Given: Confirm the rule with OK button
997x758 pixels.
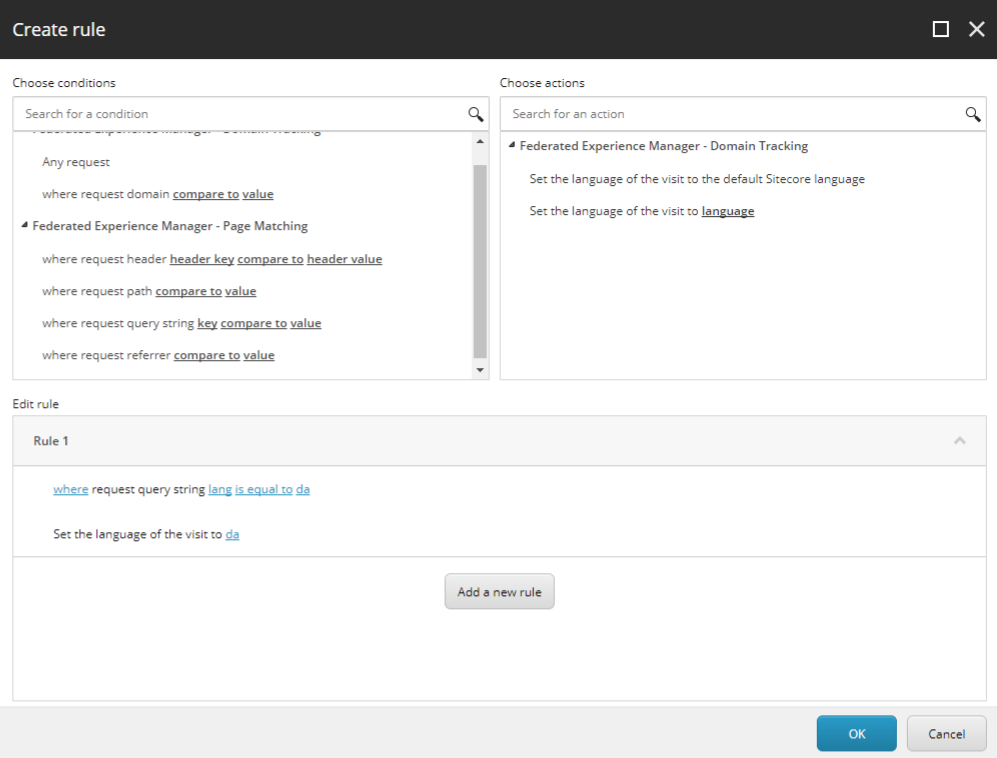Looking at the screenshot, I should coord(856,733).
